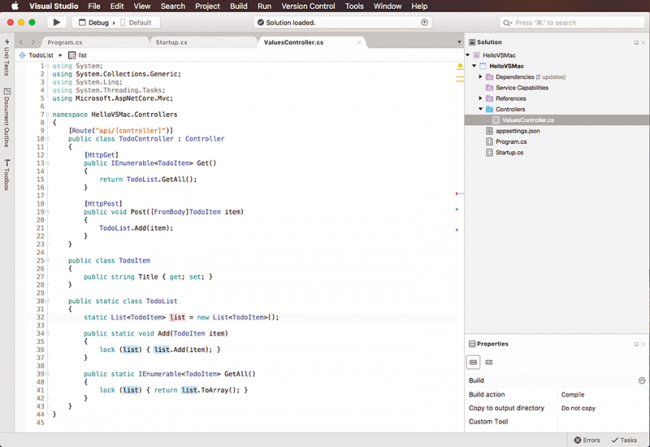650x447 pixels.
Task: Expand the References node
Action: (x=480, y=98)
